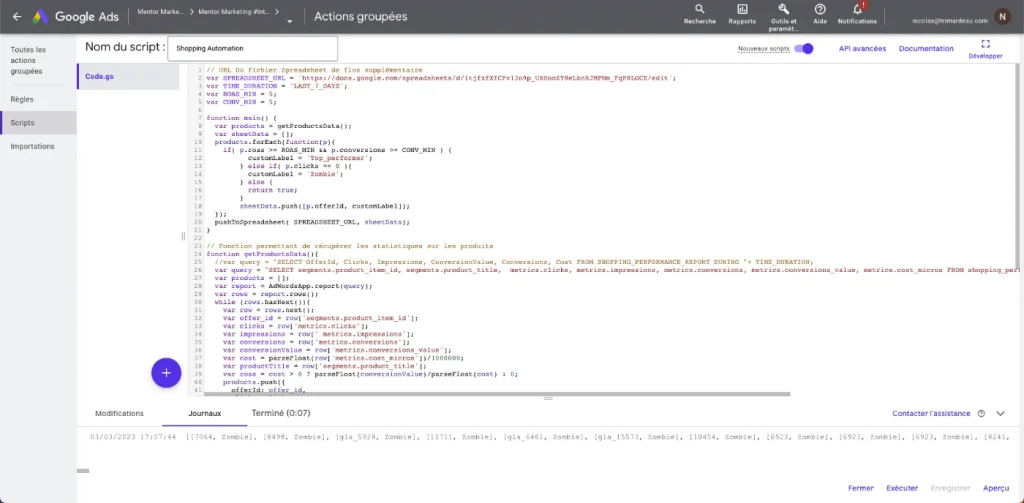Viewport: 1024px width, 503px height.
Task: Click the Aperçu button
Action: point(996,488)
